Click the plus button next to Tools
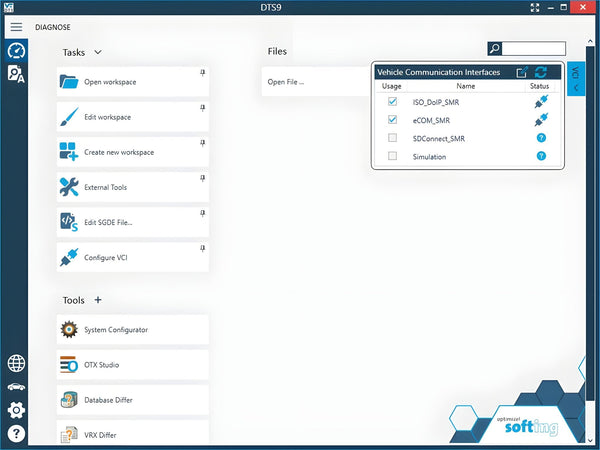 pos(97,300)
